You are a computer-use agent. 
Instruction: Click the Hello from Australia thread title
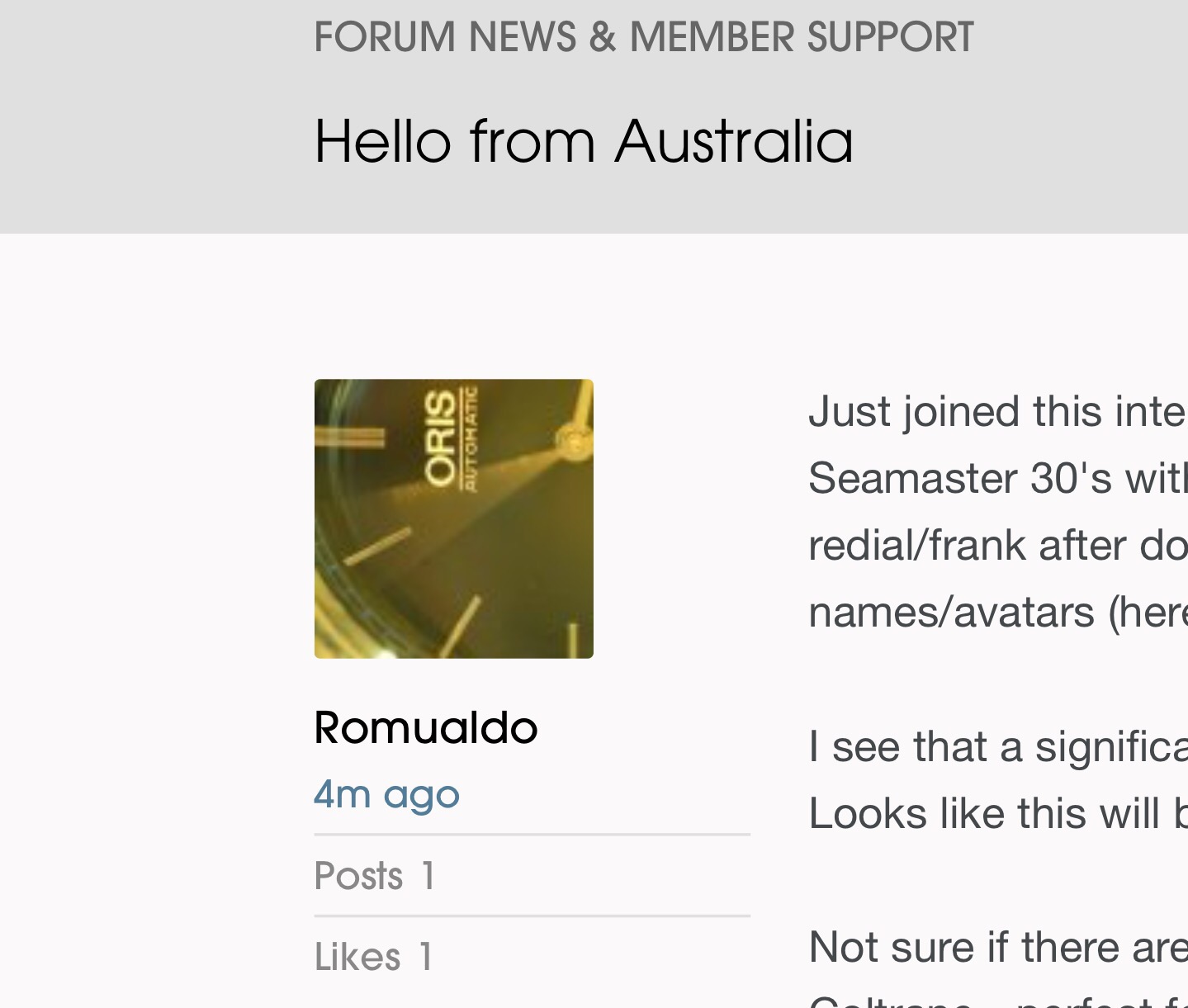[583, 141]
